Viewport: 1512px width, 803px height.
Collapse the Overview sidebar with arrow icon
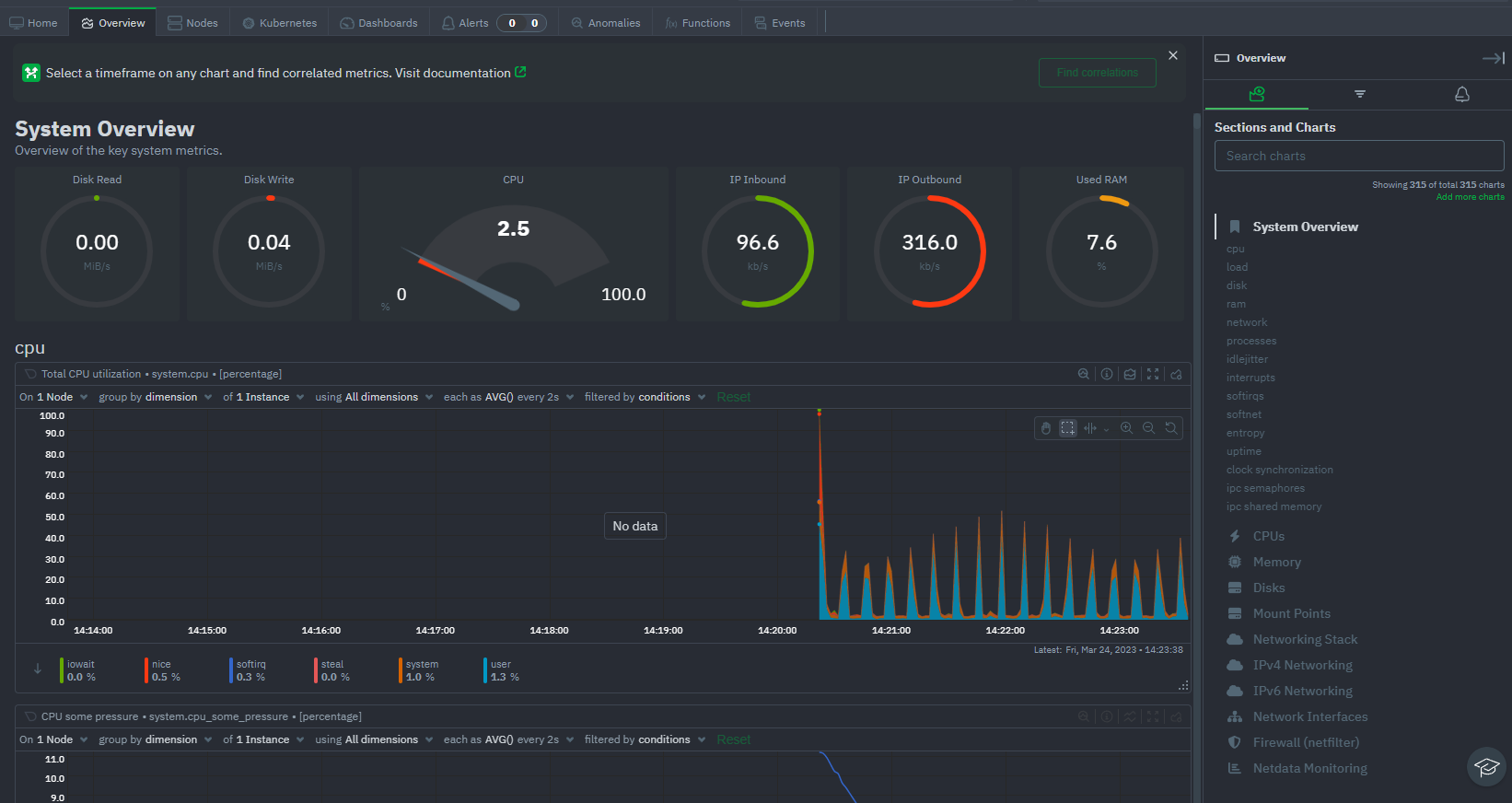[1493, 58]
